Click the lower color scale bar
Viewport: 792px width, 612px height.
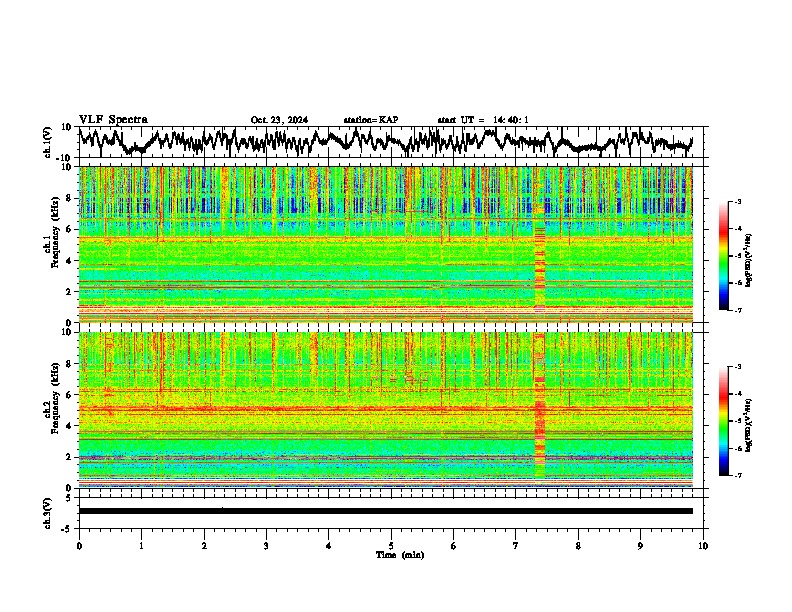(x=723, y=421)
